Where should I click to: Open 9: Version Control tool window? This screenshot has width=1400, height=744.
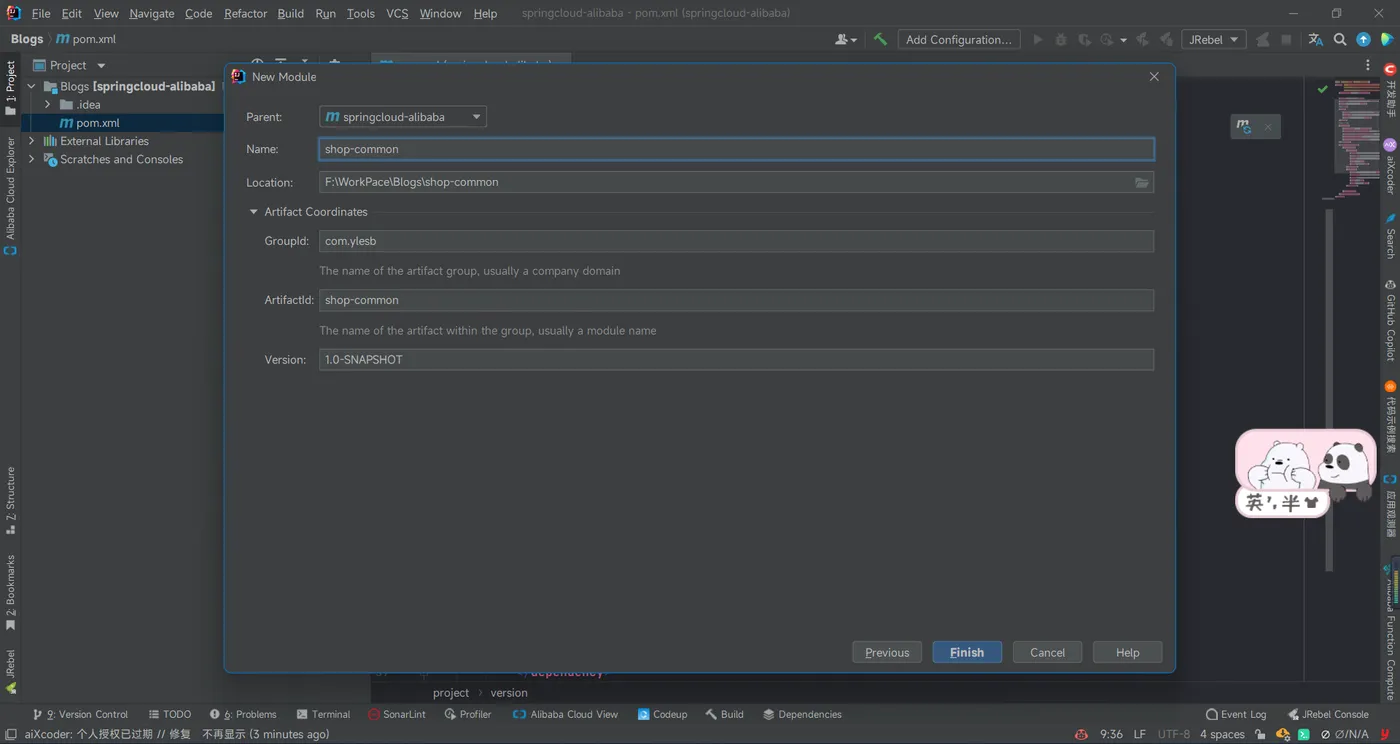tap(80, 714)
